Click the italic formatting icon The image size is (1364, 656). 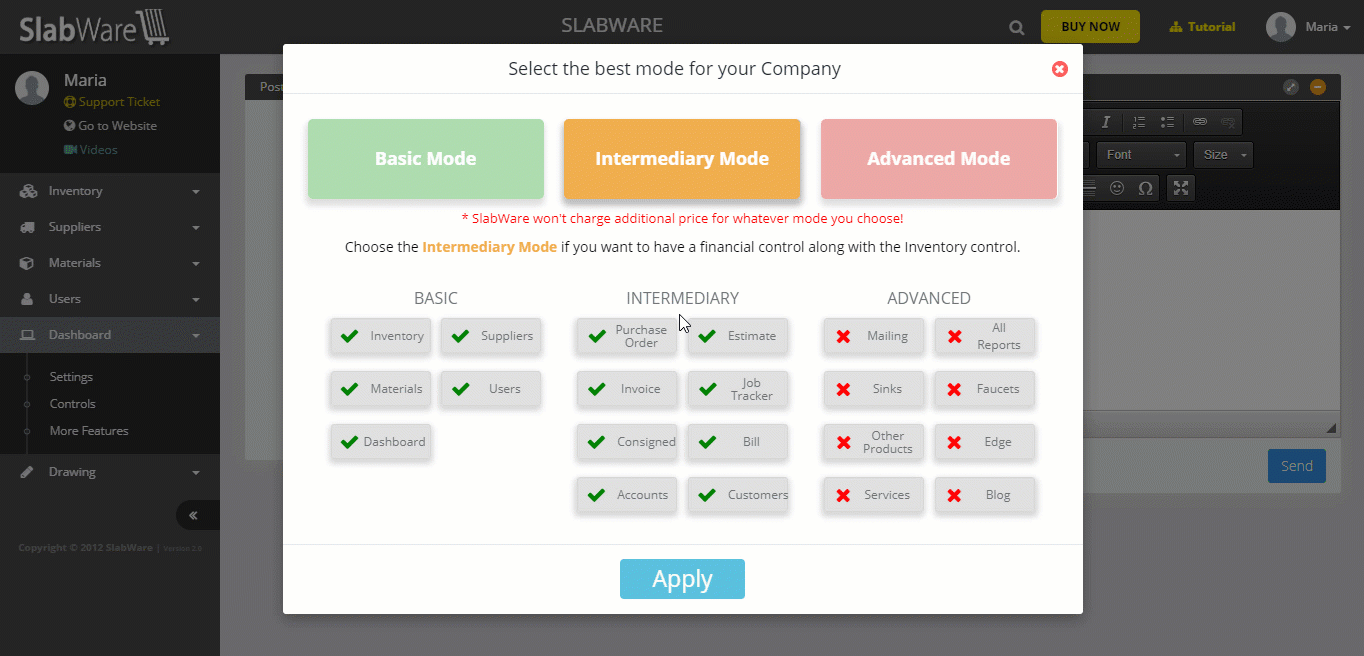point(1105,122)
